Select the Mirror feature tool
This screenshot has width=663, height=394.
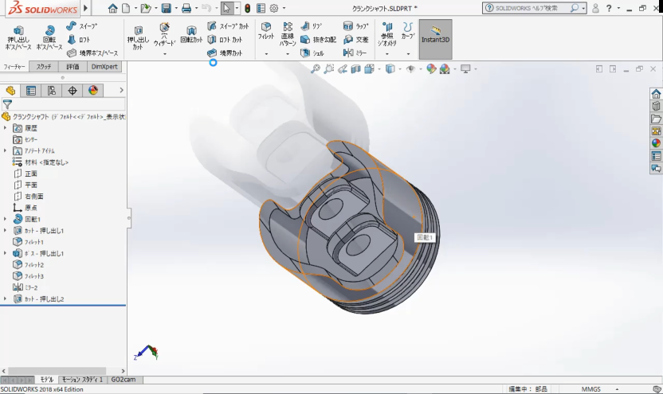click(x=355, y=53)
